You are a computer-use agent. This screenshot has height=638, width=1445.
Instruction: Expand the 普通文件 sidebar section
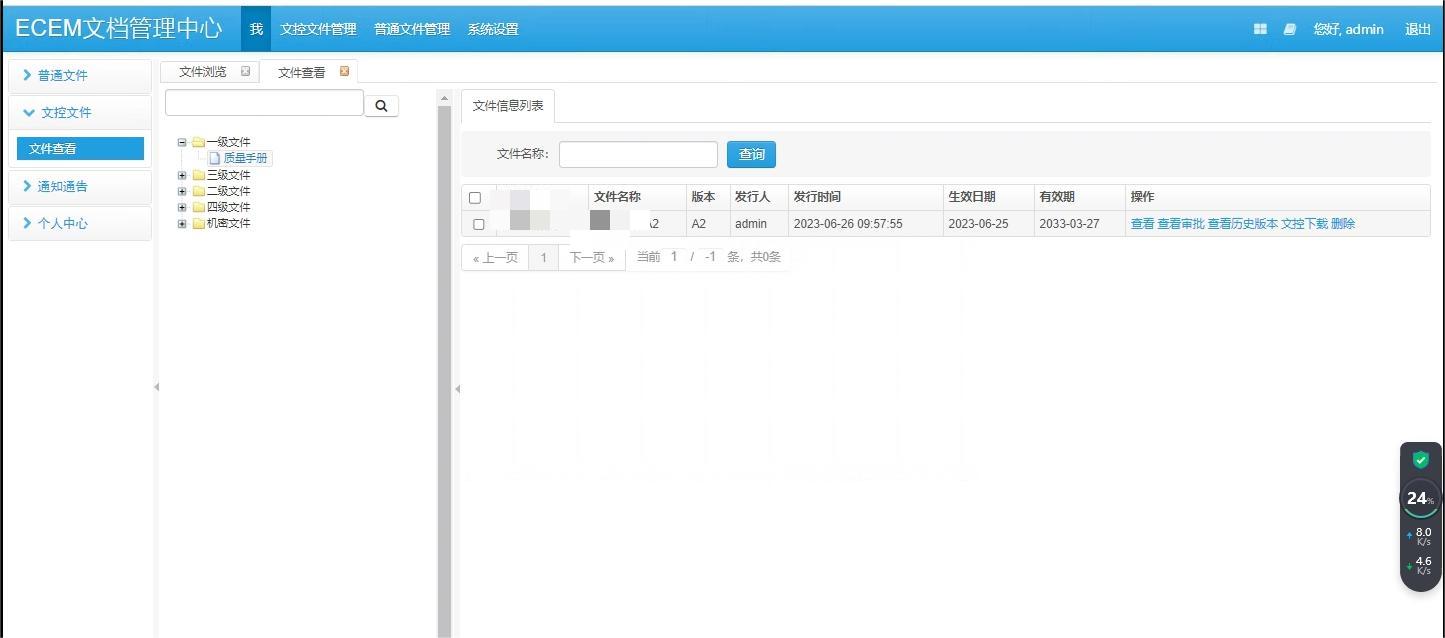click(x=62, y=75)
